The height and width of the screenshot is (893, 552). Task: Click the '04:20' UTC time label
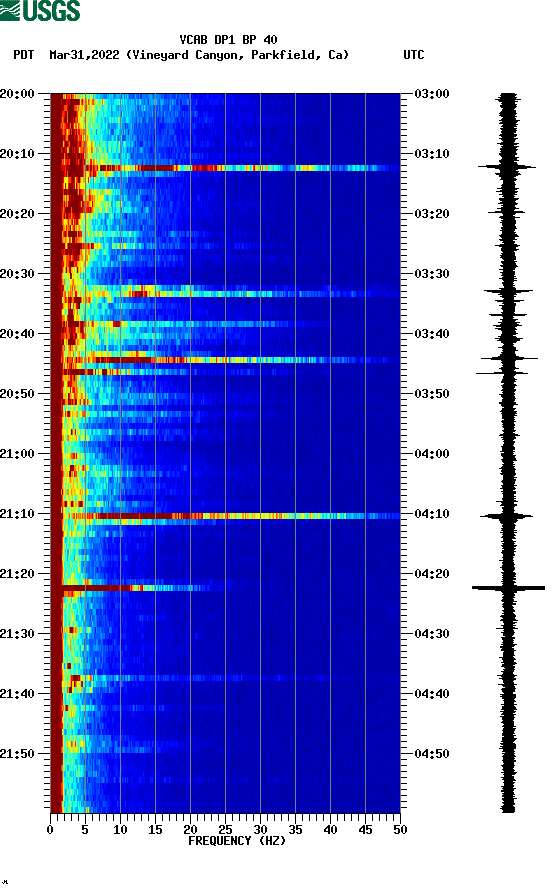[432, 574]
